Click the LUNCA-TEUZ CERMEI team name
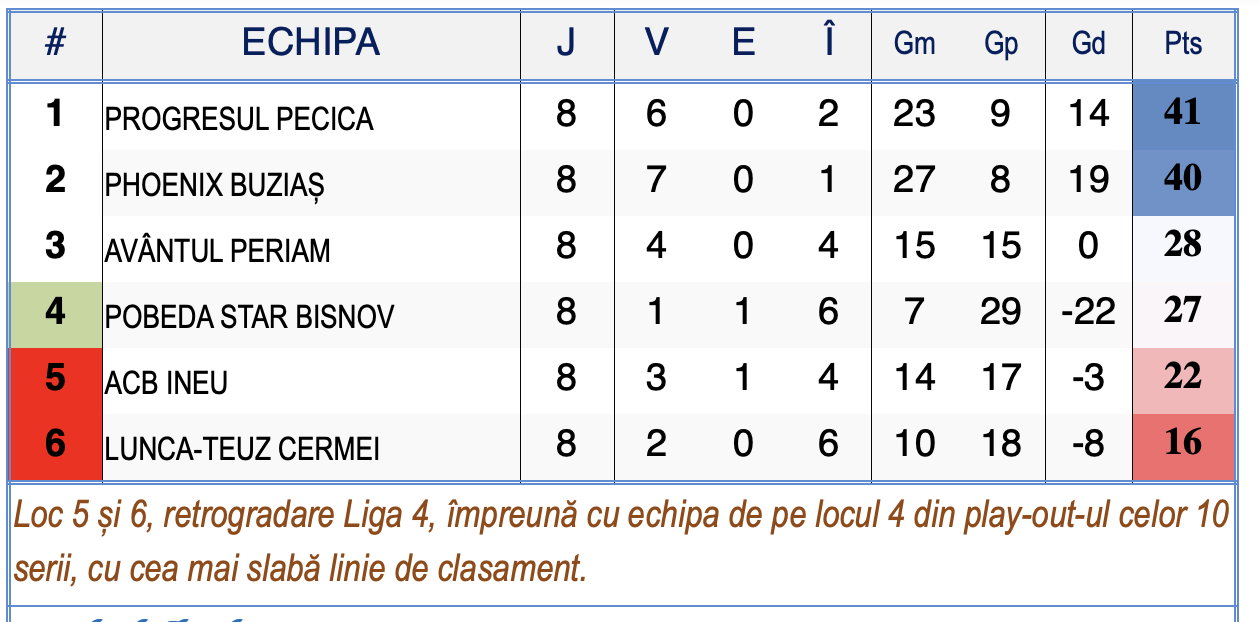Viewport: 1259px width, 622px height. tap(242, 449)
